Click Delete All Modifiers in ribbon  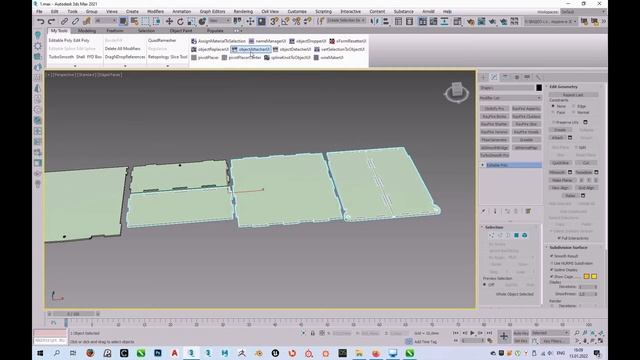point(122,49)
